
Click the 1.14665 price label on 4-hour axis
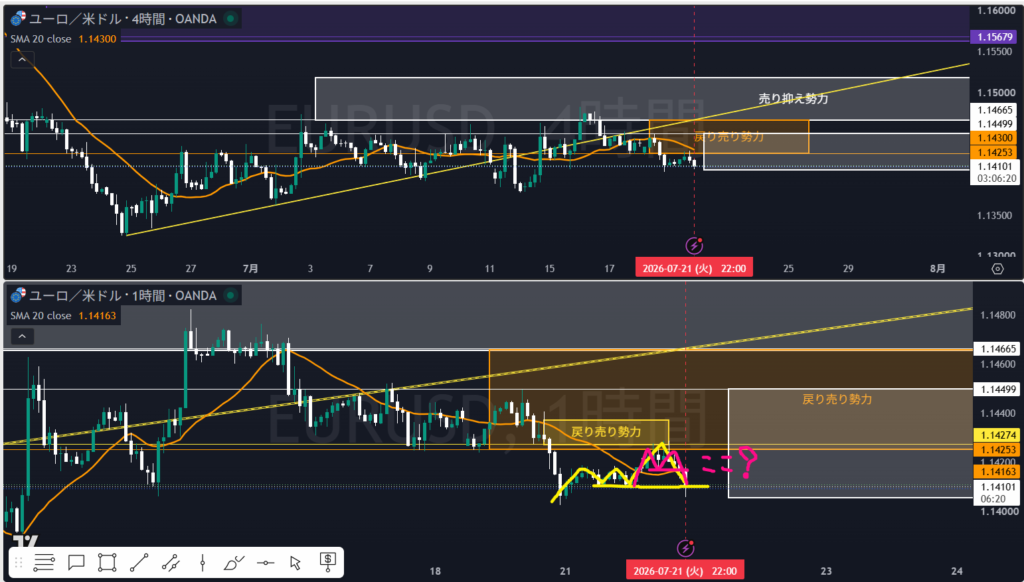click(995, 110)
